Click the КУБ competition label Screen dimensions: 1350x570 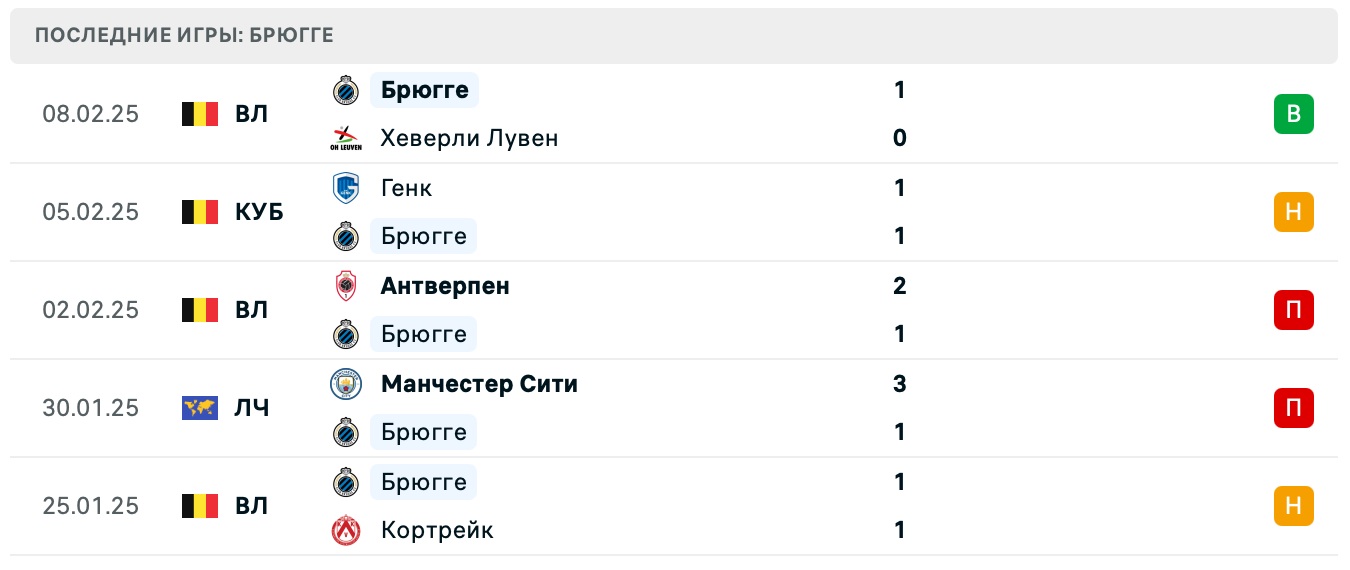click(x=259, y=212)
